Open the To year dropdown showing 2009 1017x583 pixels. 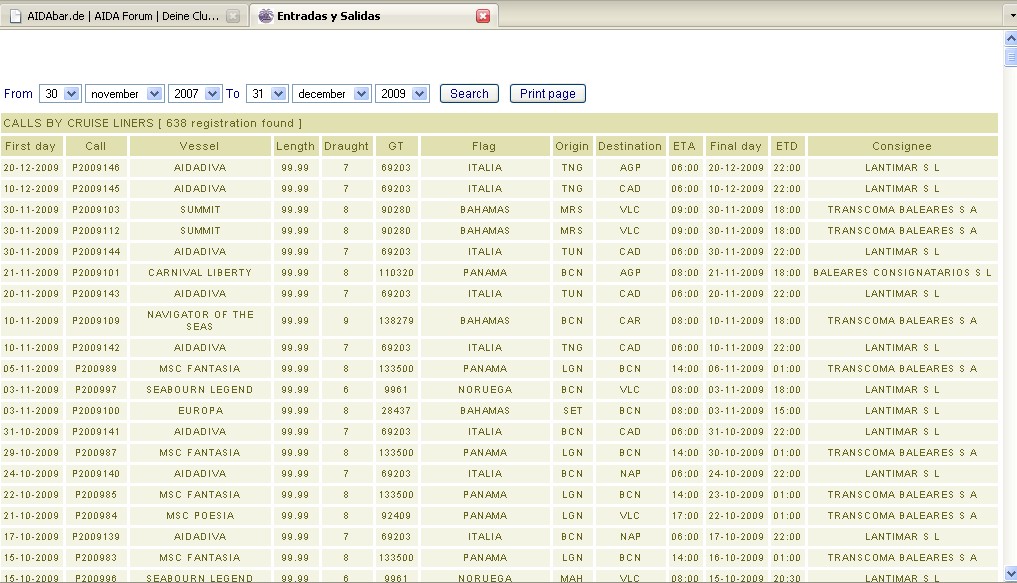(x=403, y=94)
